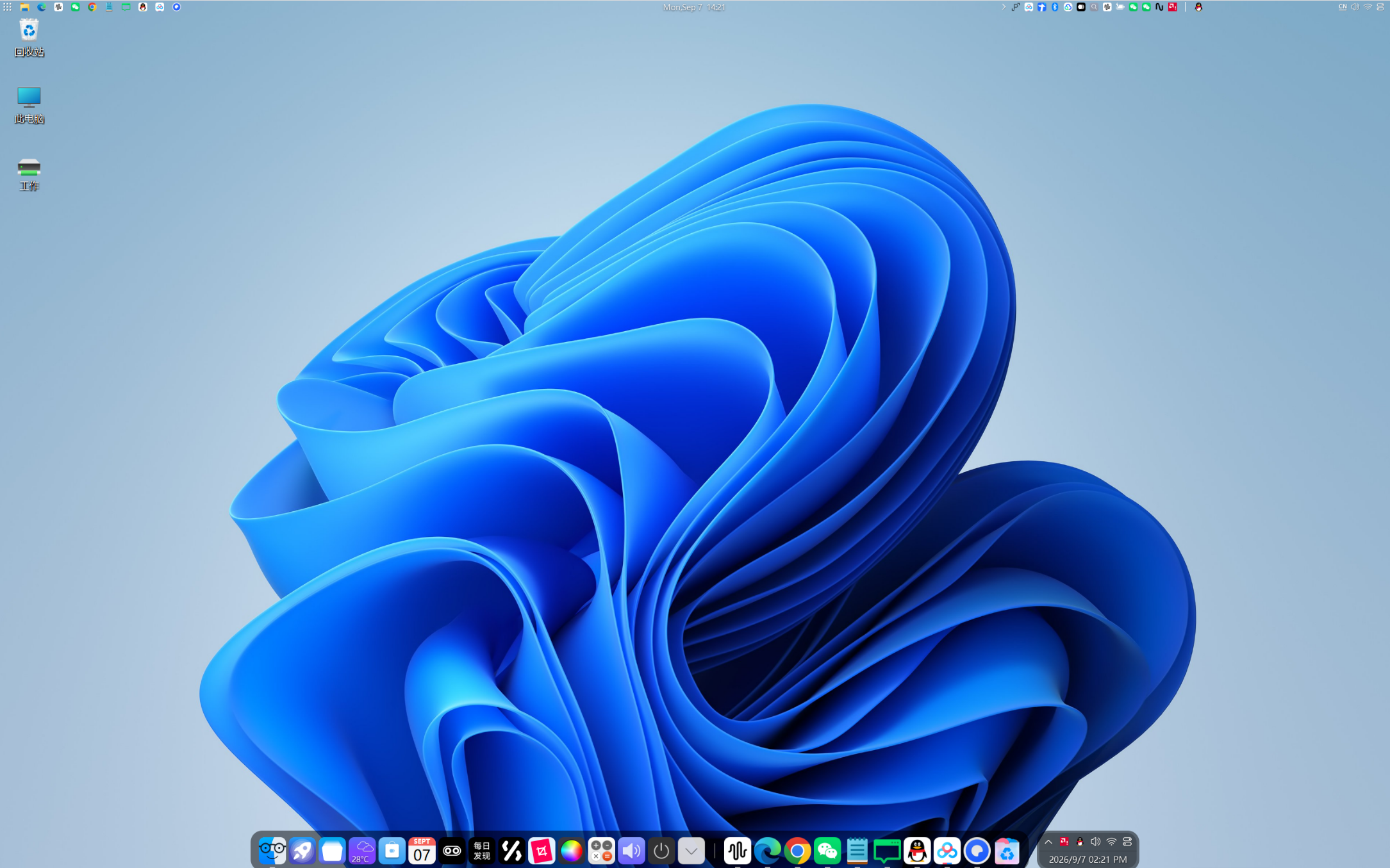The width and height of the screenshot is (1390, 868).
Task: Expand the gray down-arrow tile in dock
Action: coord(691,851)
